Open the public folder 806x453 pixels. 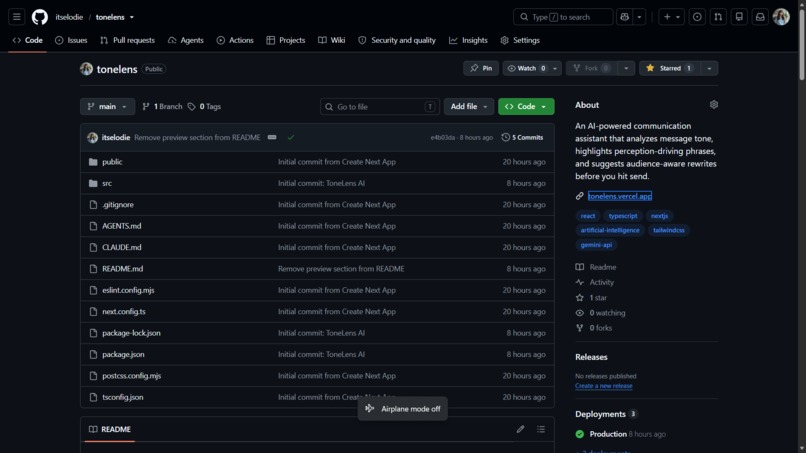[112, 161]
